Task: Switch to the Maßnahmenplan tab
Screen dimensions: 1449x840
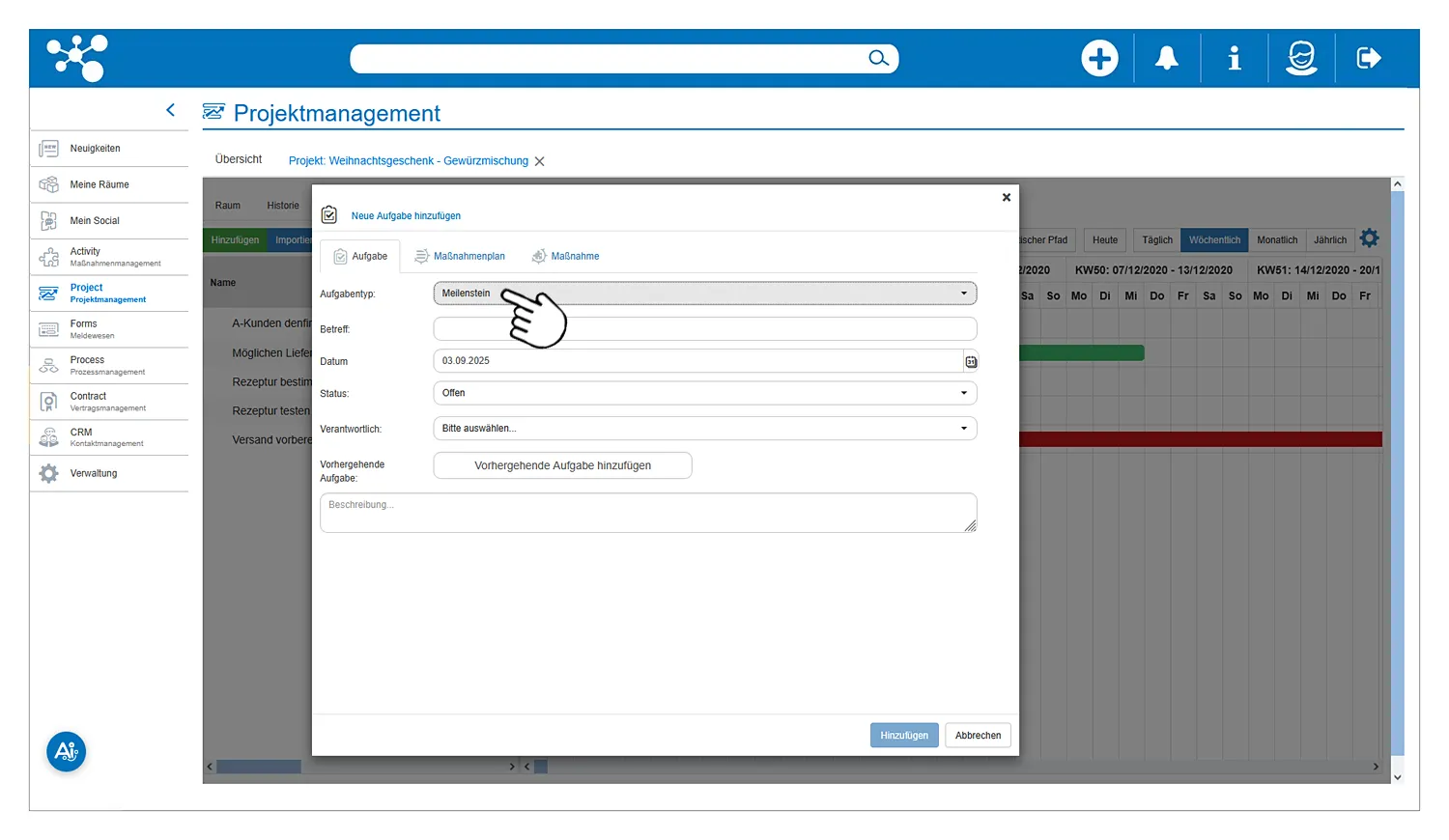Action: (460, 257)
